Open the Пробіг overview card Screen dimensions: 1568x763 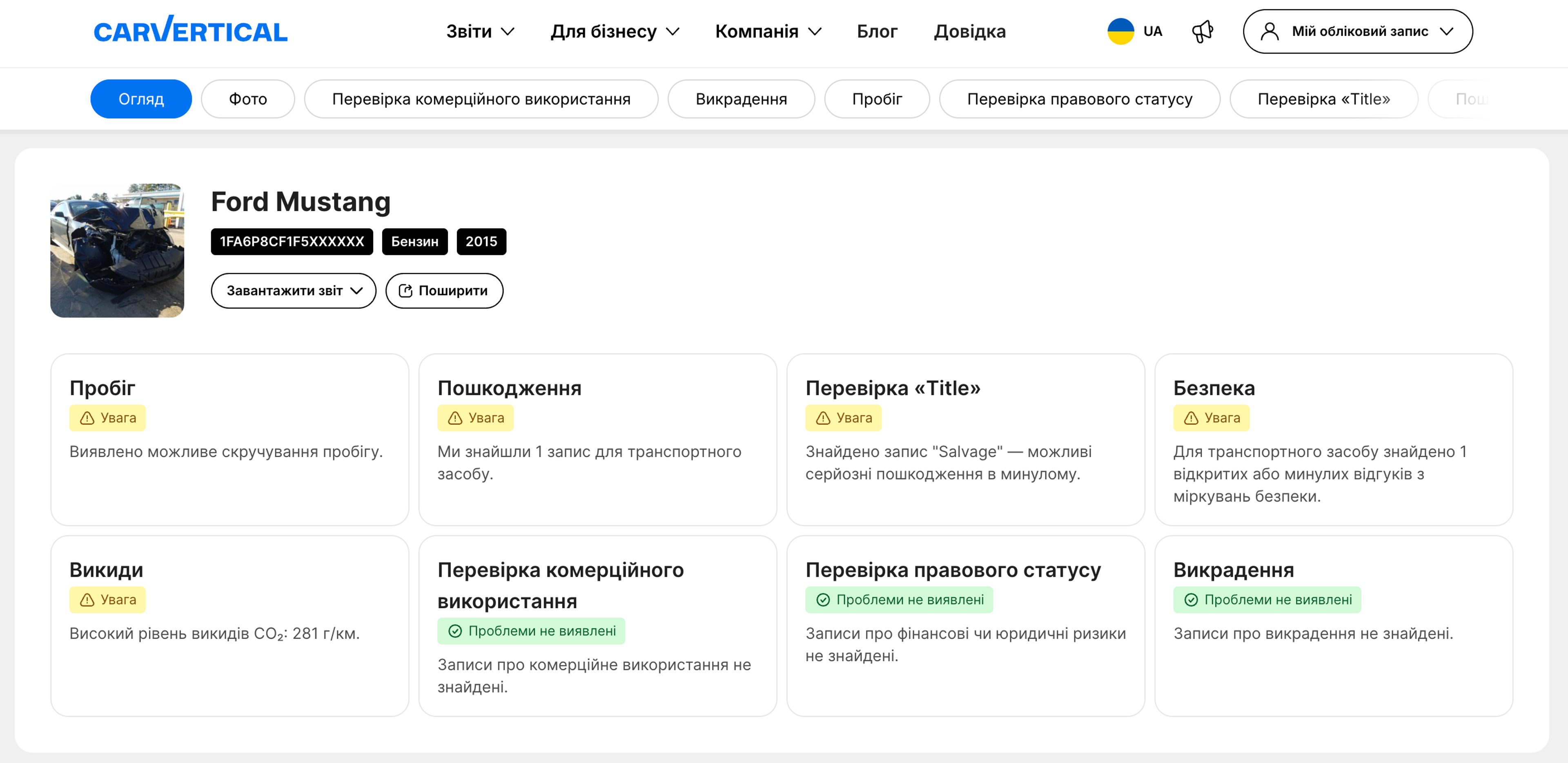[230, 440]
